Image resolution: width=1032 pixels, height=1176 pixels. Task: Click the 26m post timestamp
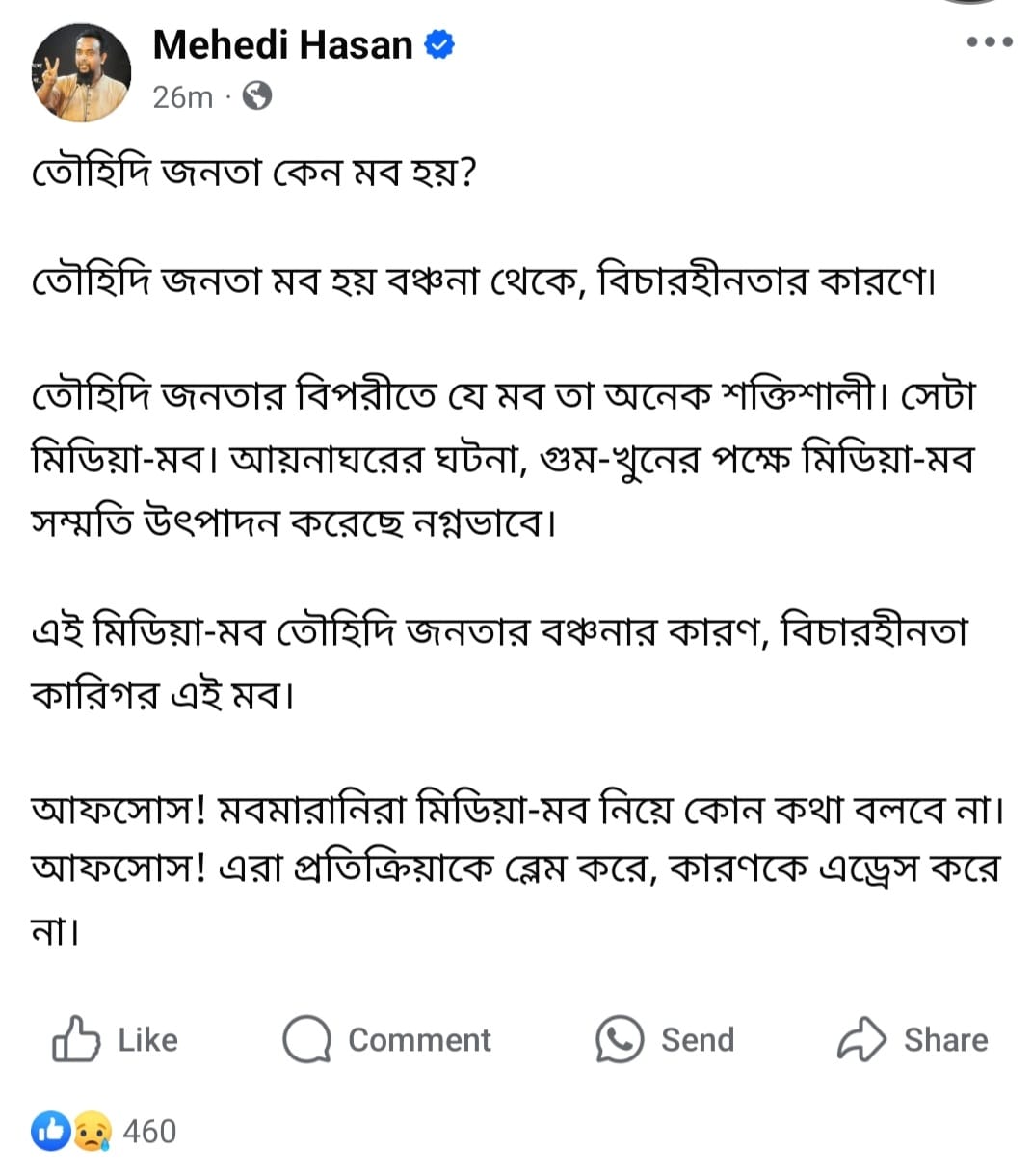(x=182, y=97)
